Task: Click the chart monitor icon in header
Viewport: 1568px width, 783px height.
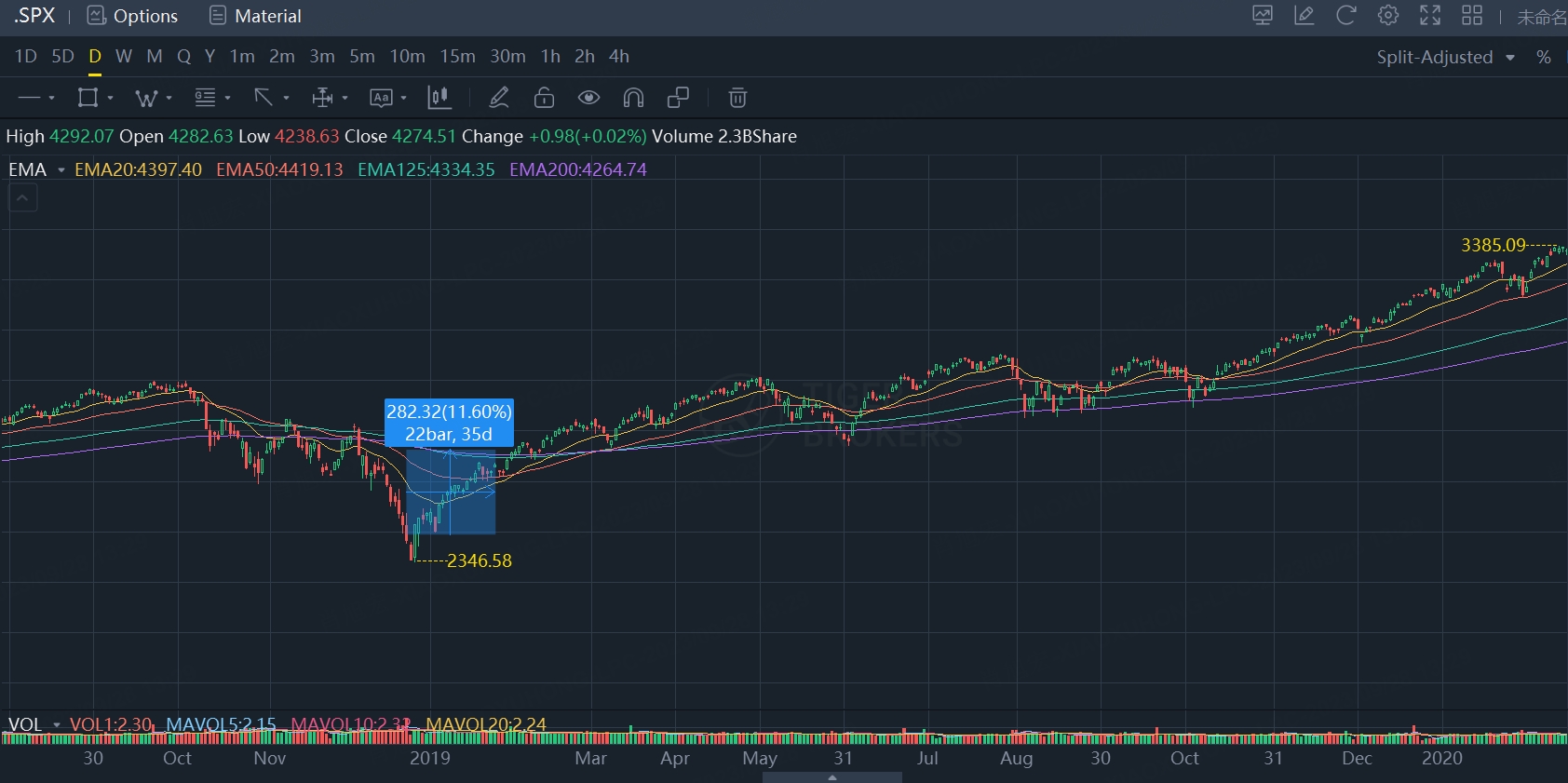Action: point(1263,15)
